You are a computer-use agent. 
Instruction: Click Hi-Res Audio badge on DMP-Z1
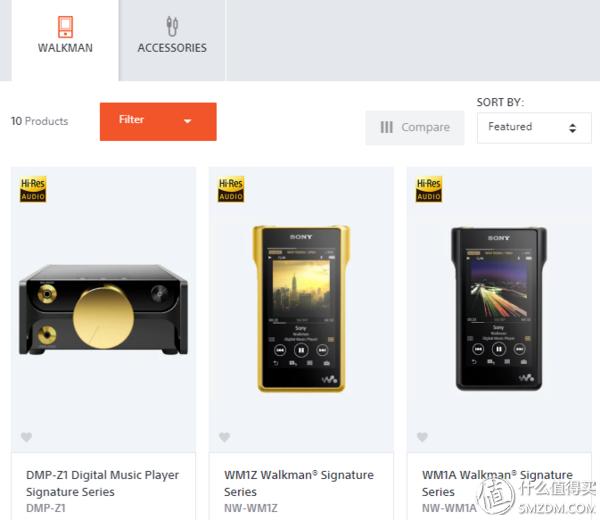coord(33,189)
